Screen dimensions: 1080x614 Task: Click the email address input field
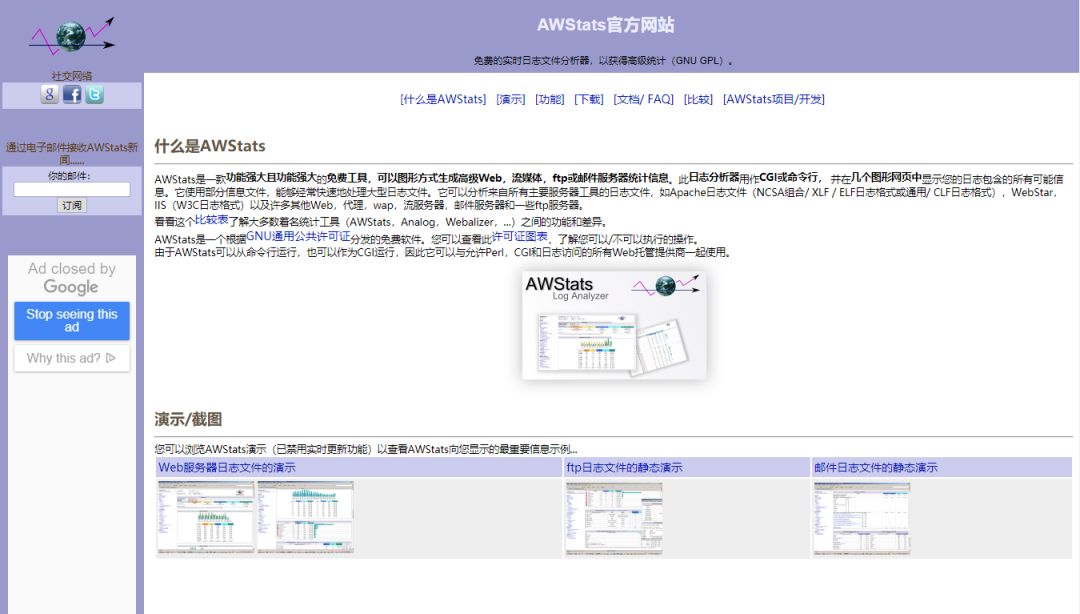tap(70, 189)
